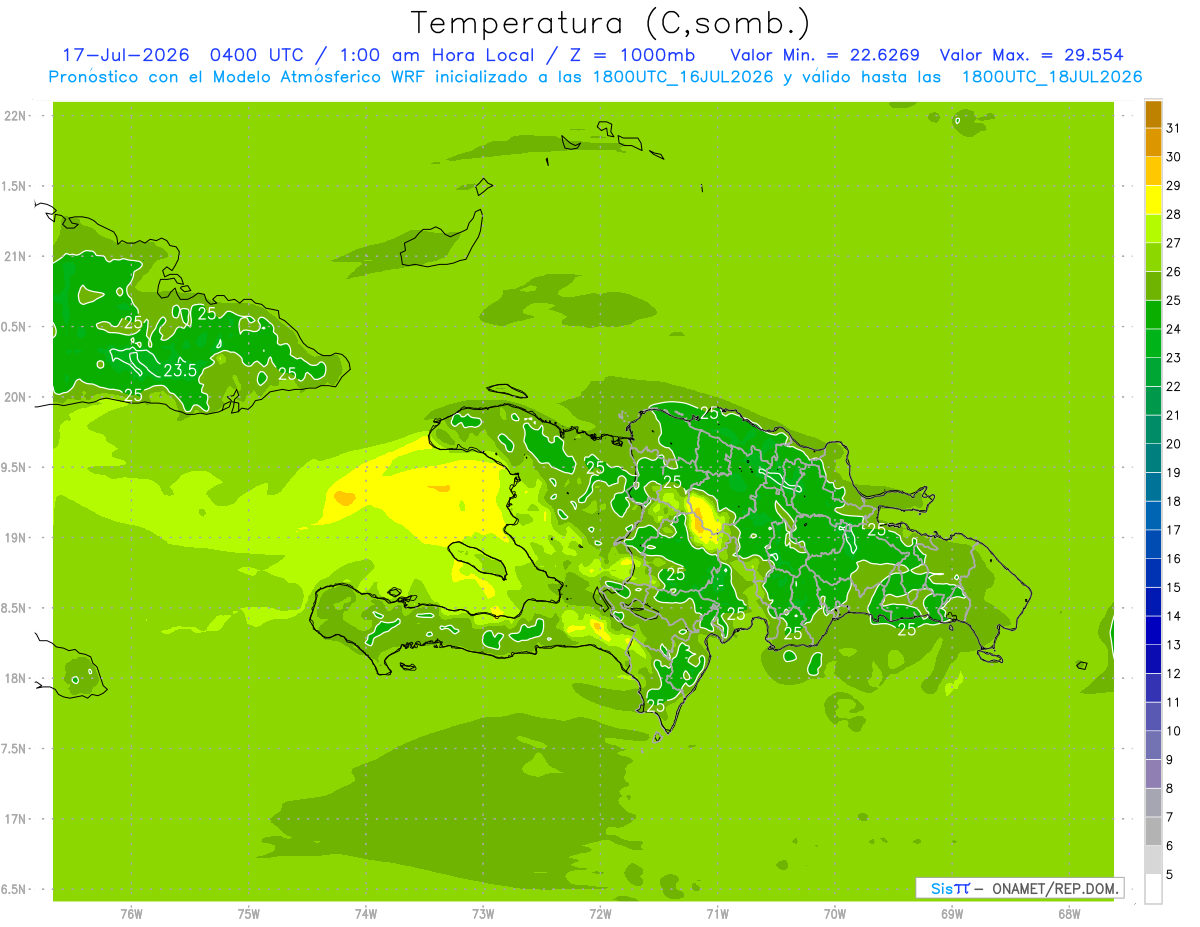Click the "23.5" contour label over Cuba
This screenshot has width=1200, height=927.
179,371
